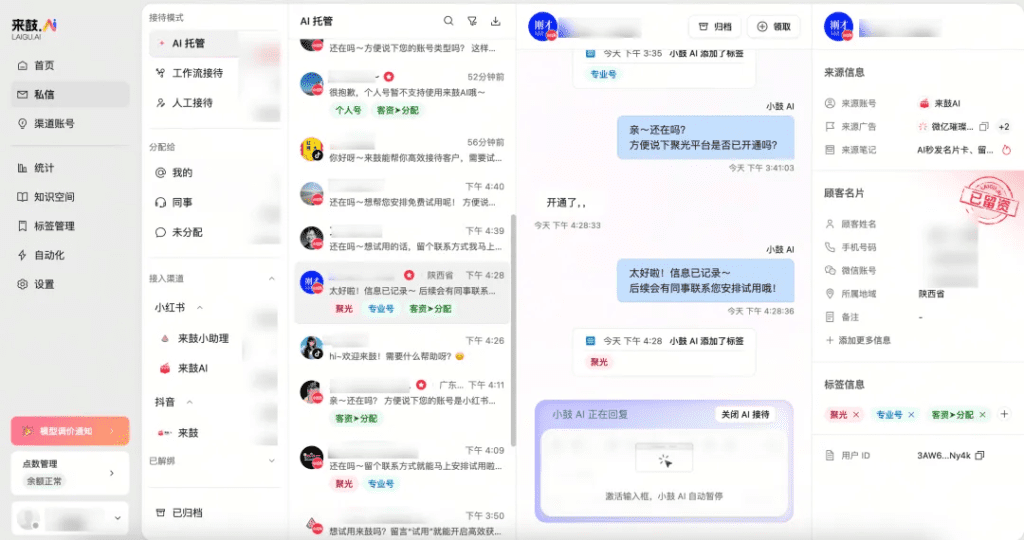Remove the 聚光 tag from 标签信息

click(x=856, y=415)
